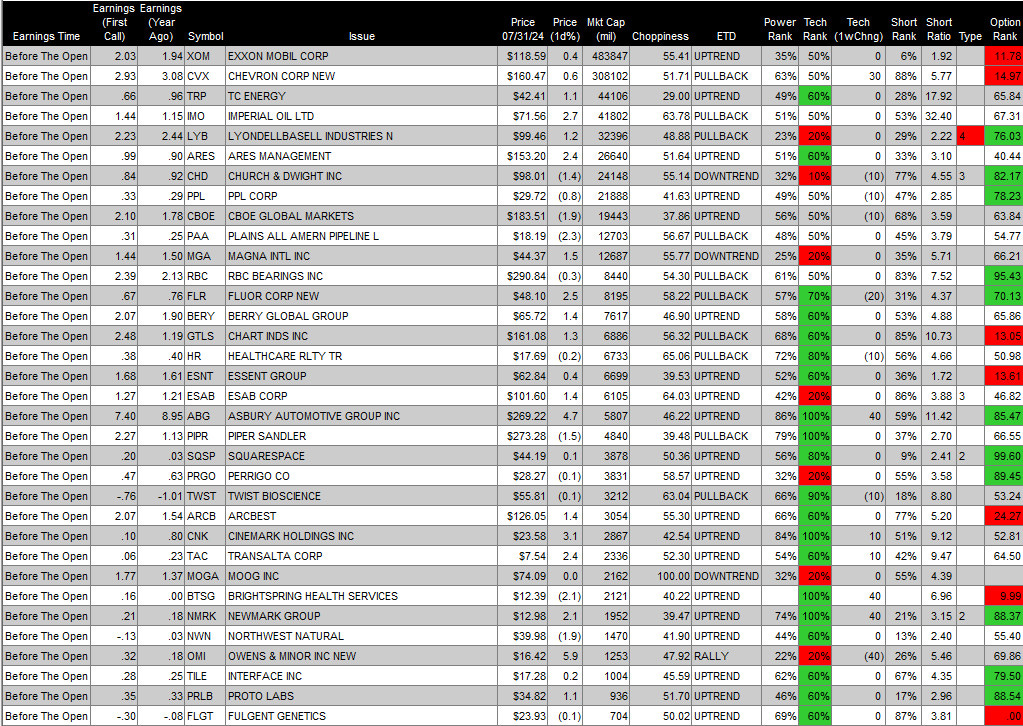
Task: Select the $183.51 price for CBOE
Action: coord(523,217)
